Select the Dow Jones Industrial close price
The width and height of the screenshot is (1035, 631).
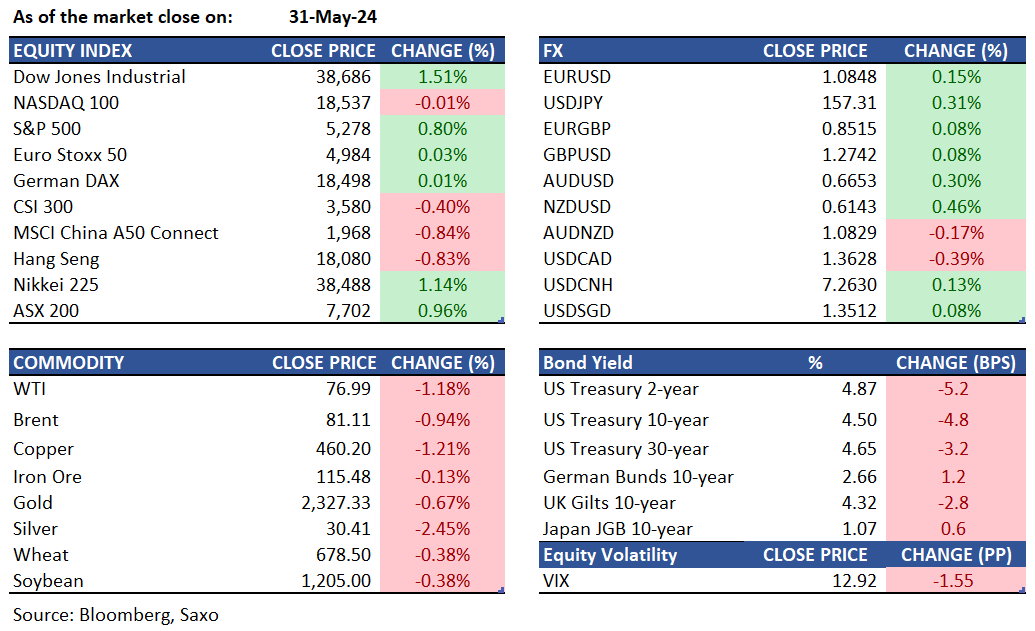click(x=345, y=77)
